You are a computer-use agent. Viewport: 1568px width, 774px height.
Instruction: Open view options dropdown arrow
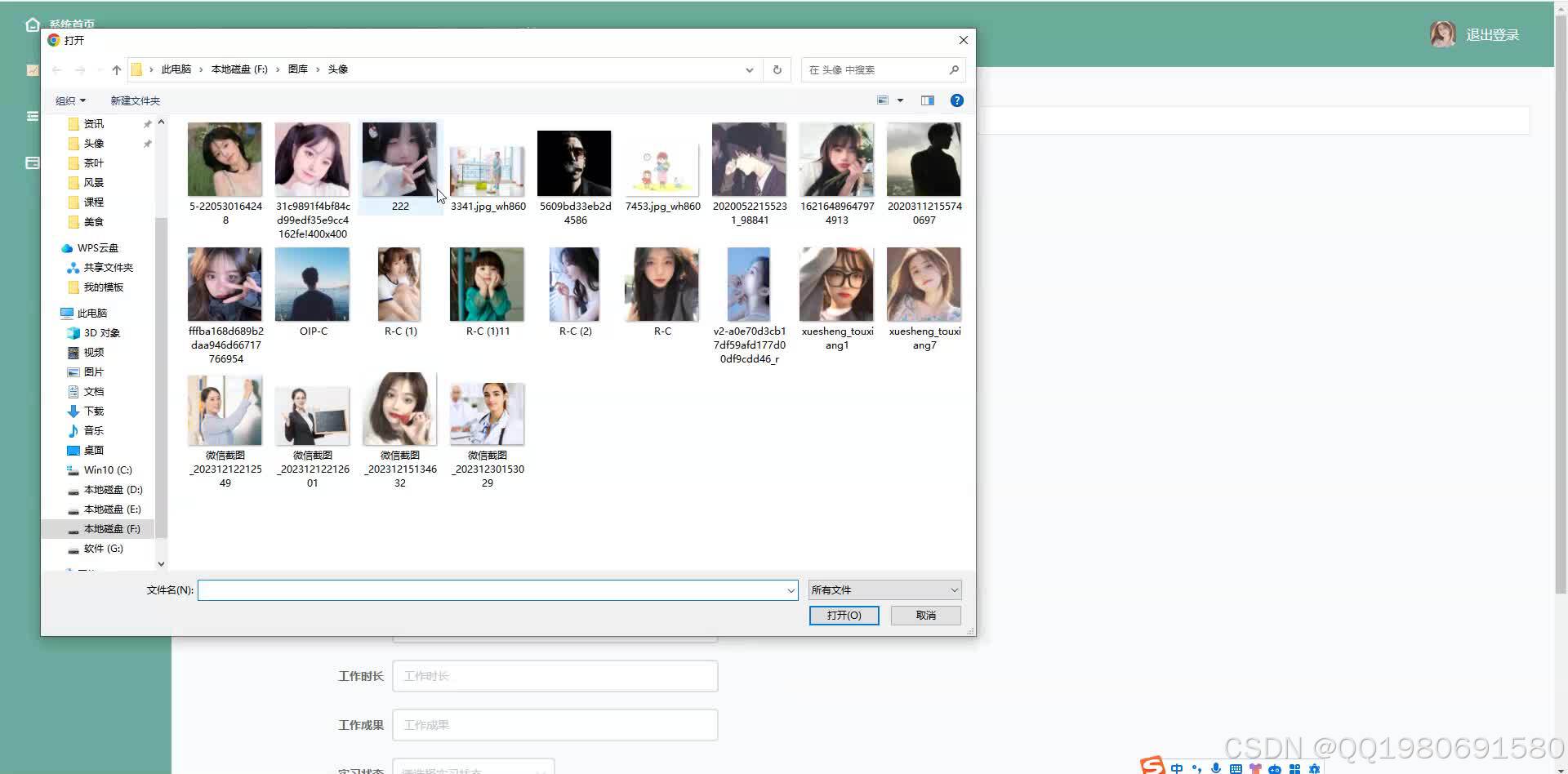901,100
